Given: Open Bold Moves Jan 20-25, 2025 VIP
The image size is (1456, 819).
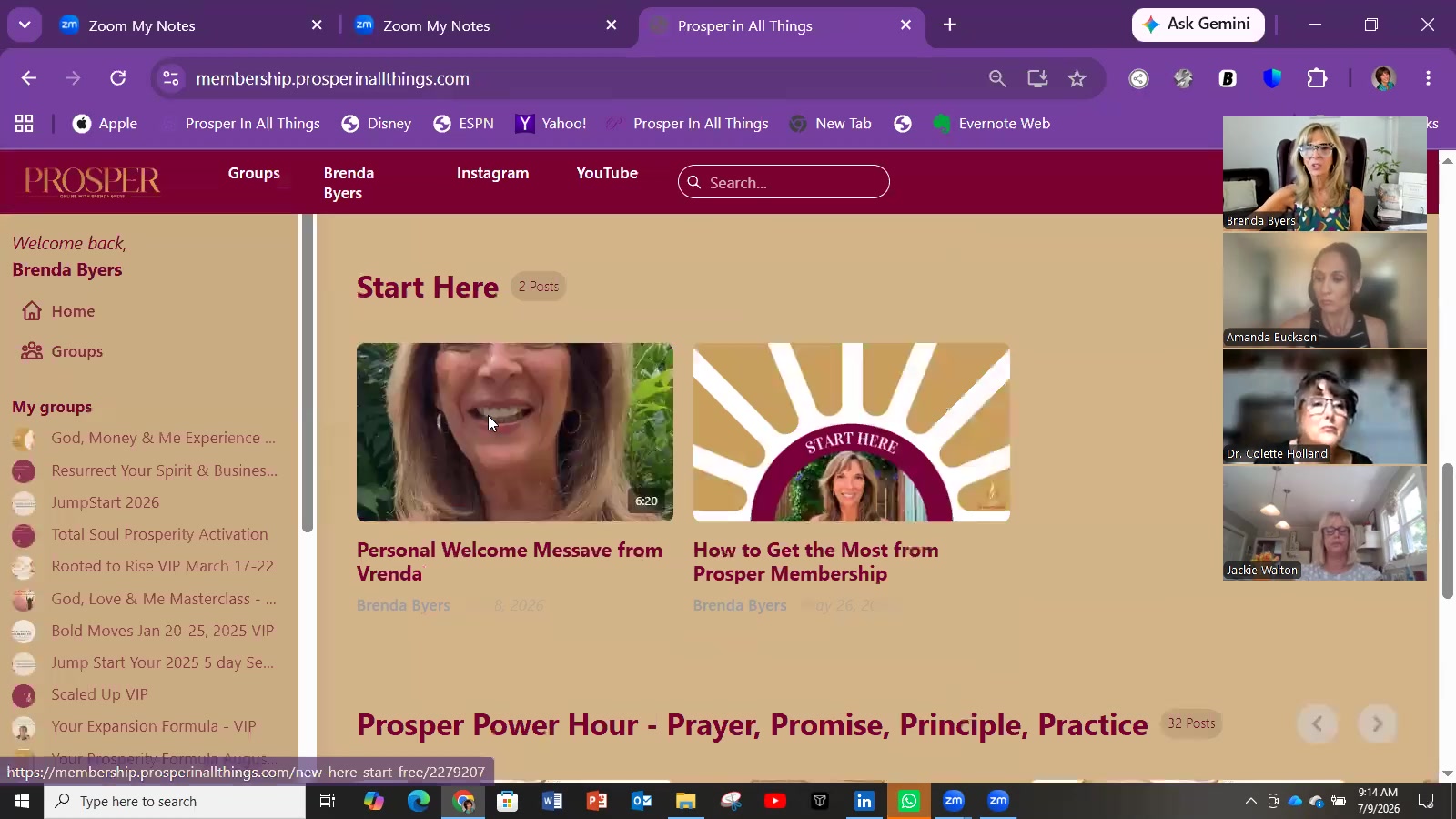Looking at the screenshot, I should click(x=144, y=631).
